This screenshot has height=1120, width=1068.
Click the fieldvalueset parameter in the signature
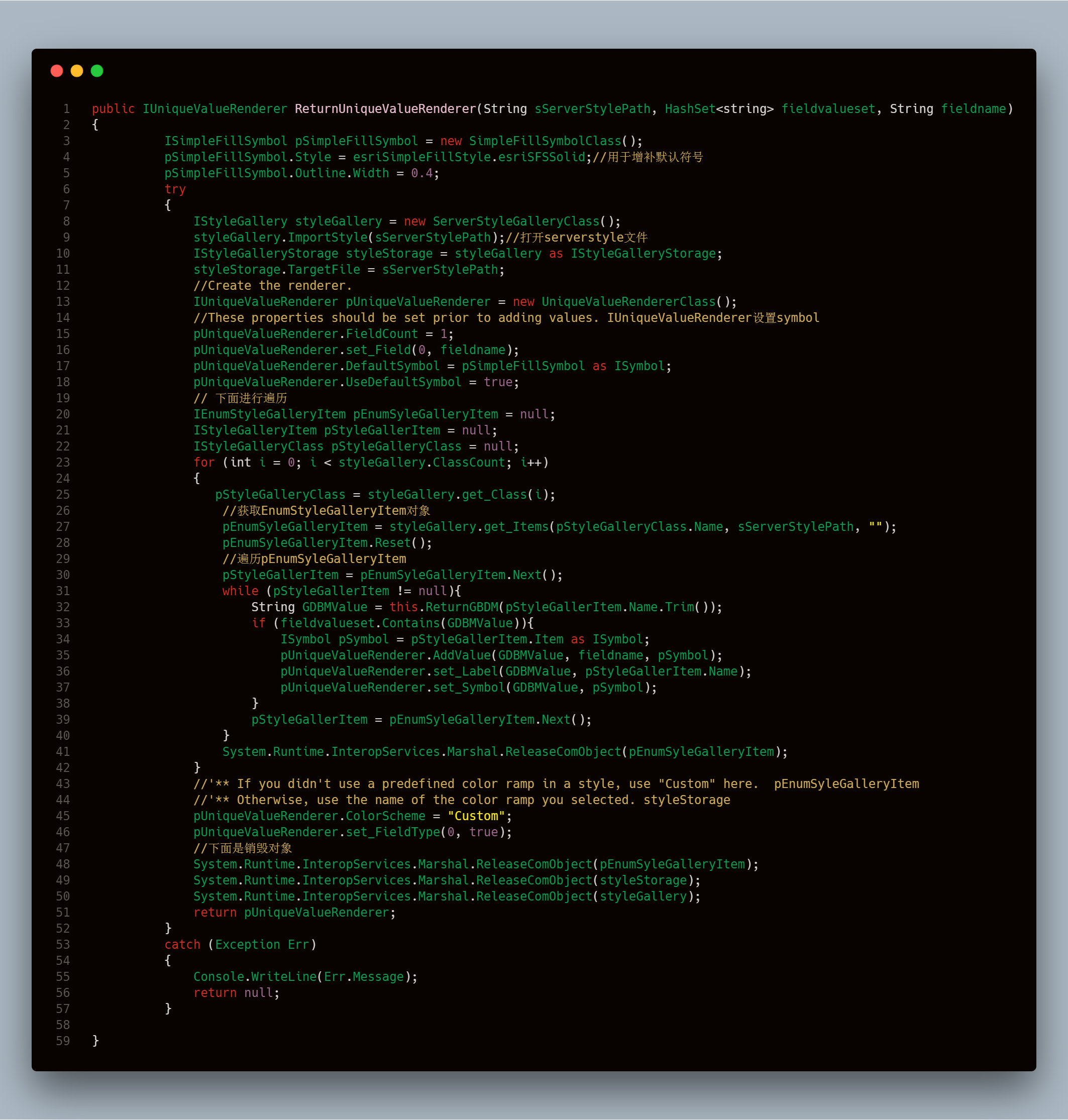pos(828,108)
